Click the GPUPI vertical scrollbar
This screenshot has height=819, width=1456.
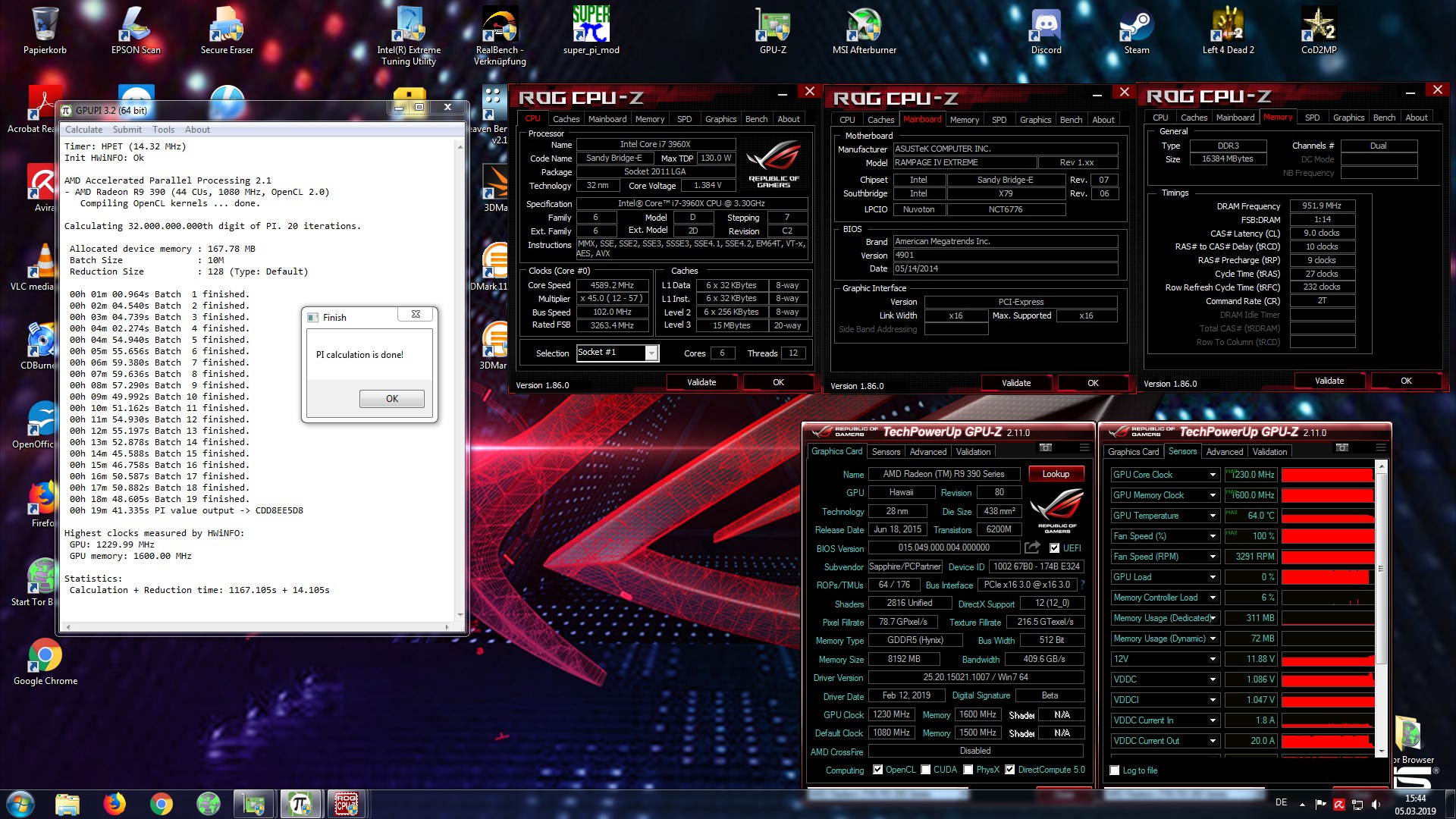(x=460, y=379)
